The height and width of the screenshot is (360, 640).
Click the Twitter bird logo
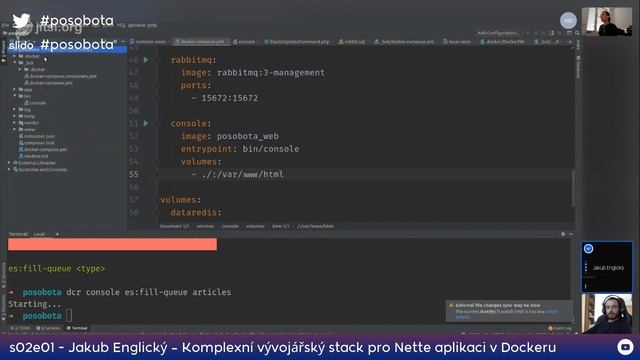tap(21, 21)
